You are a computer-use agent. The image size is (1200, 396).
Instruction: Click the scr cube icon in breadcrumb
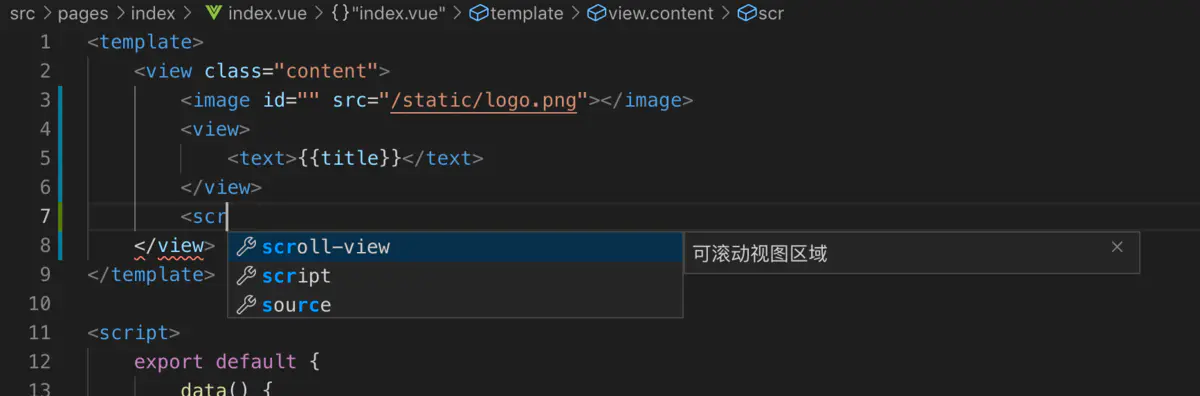(x=746, y=13)
